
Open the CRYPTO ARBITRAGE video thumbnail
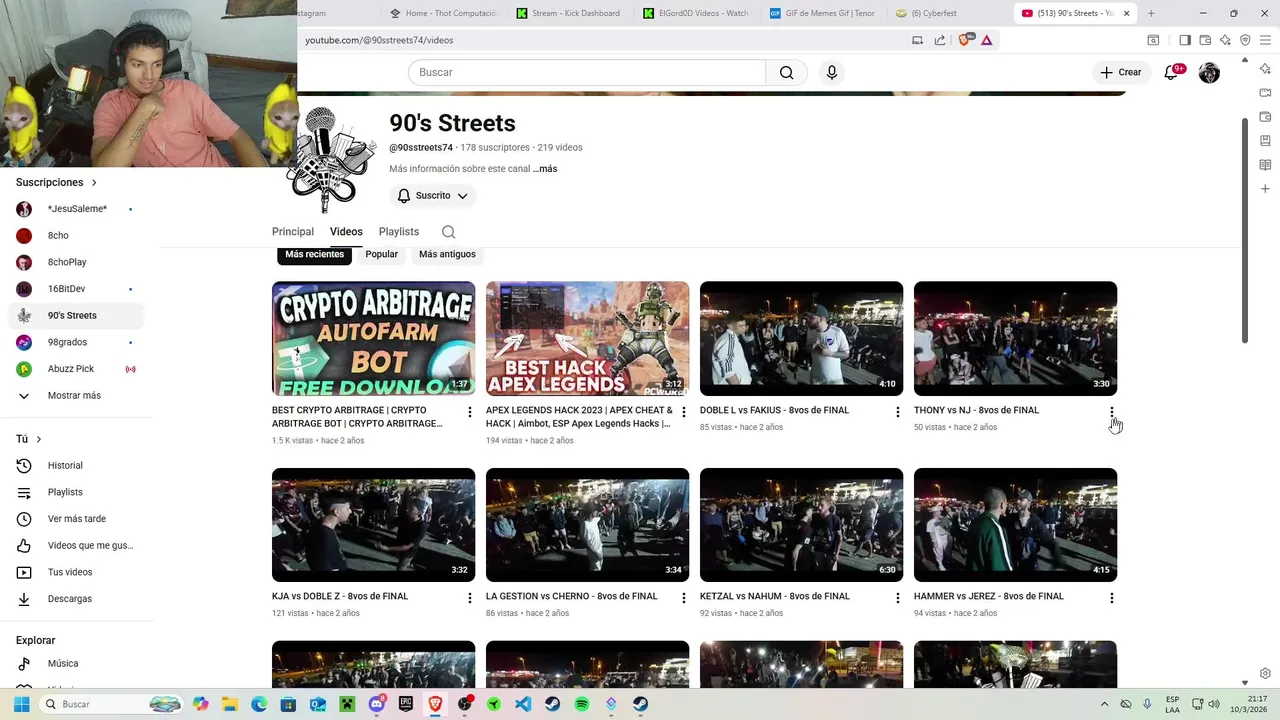point(373,338)
